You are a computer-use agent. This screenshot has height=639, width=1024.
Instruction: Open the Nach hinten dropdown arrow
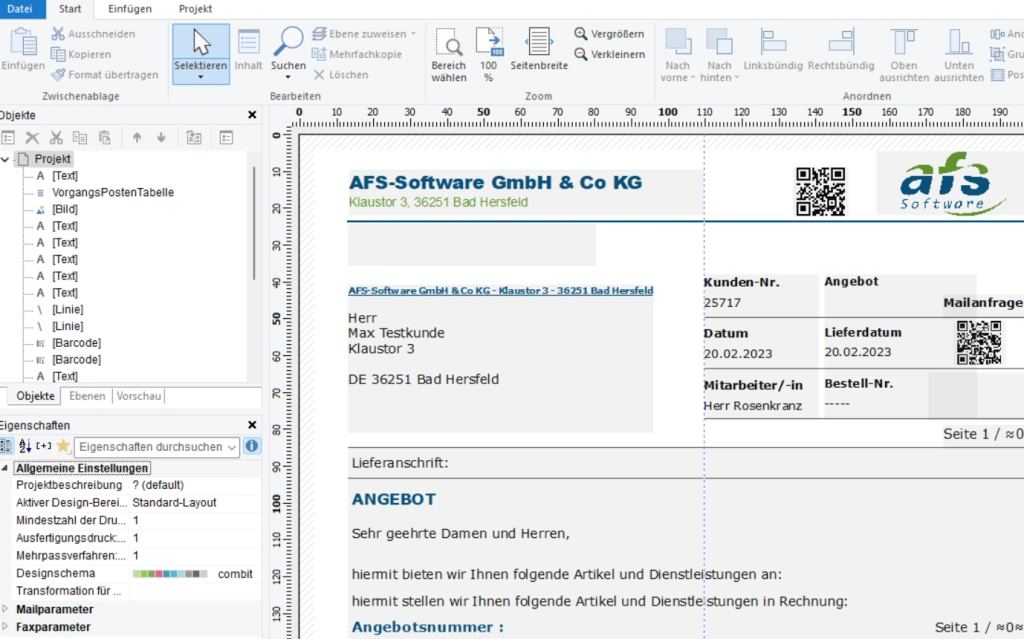coord(736,78)
